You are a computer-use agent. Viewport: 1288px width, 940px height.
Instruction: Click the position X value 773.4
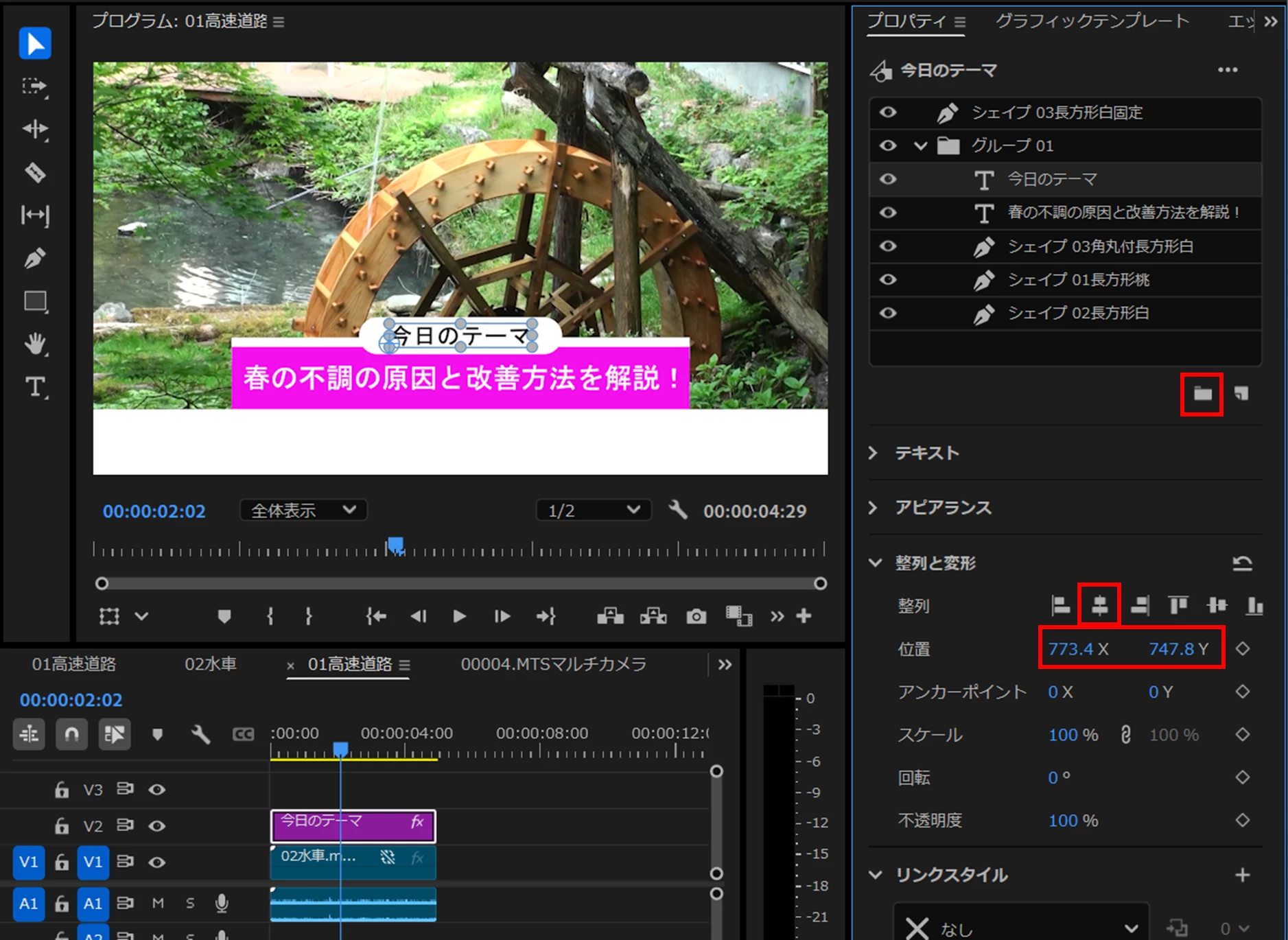(1070, 649)
